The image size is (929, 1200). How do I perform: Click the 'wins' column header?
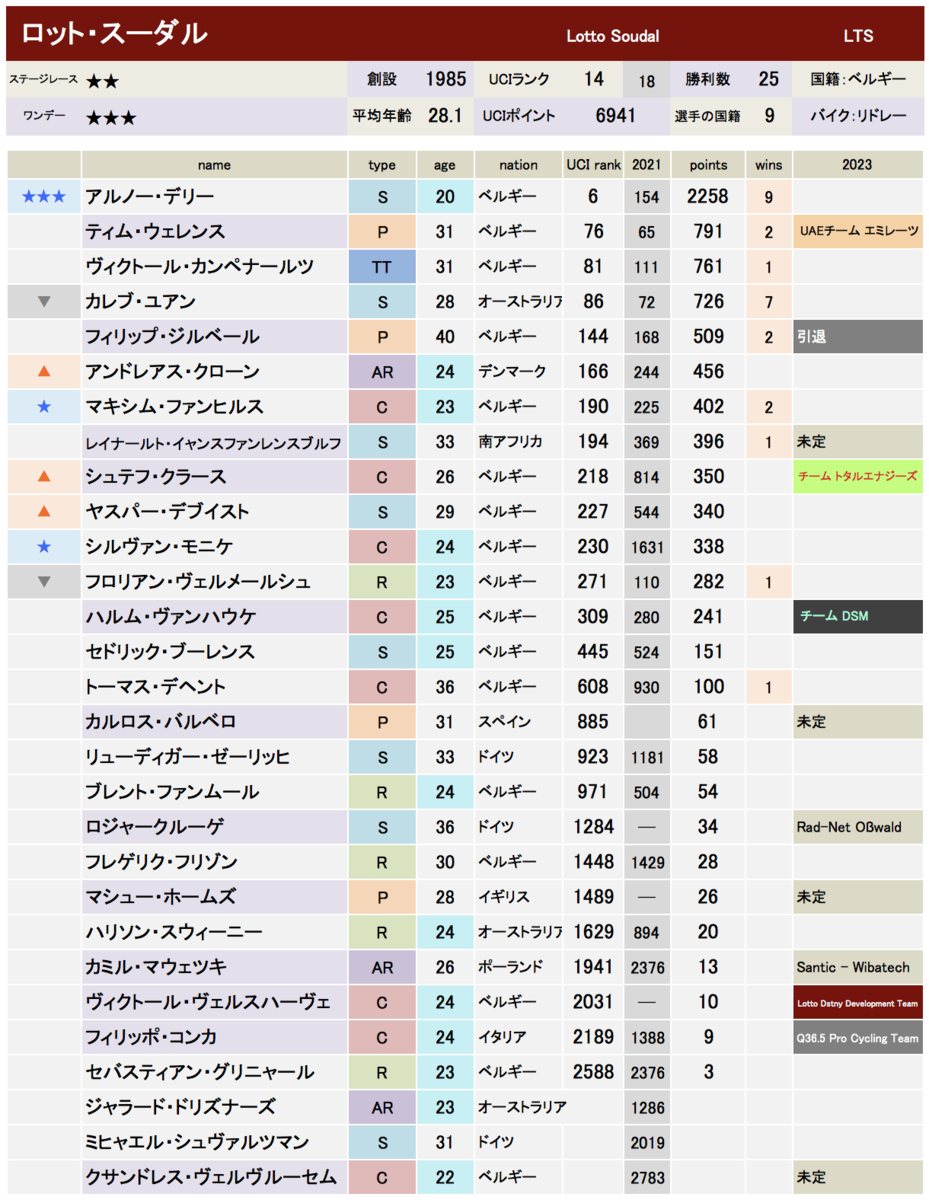click(769, 165)
